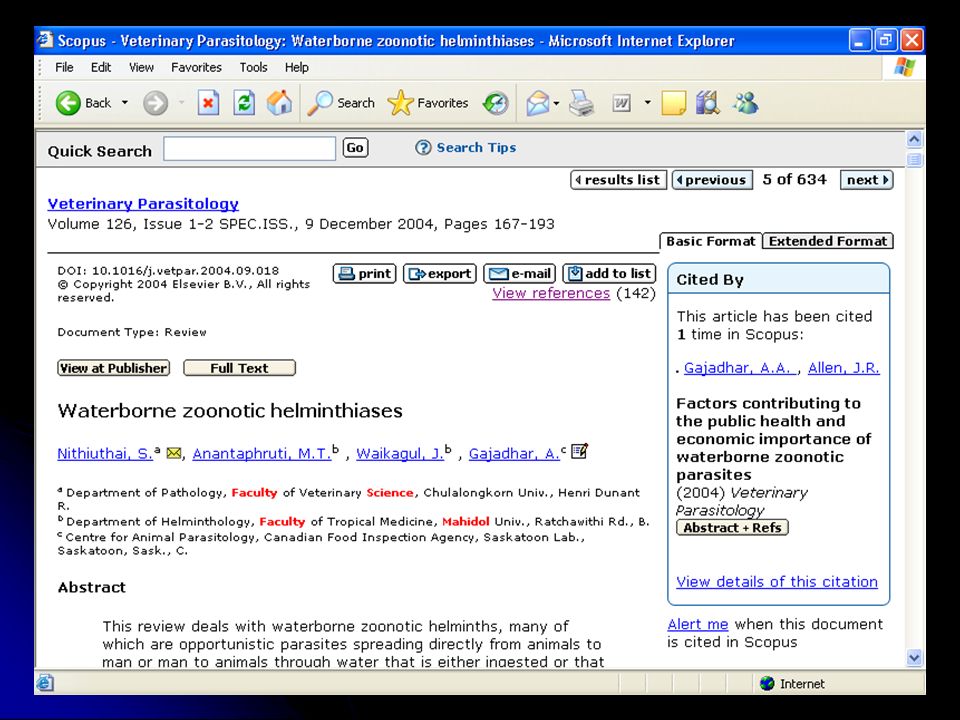Open the Favorites menu
The image size is (960, 720).
[x=196, y=67]
